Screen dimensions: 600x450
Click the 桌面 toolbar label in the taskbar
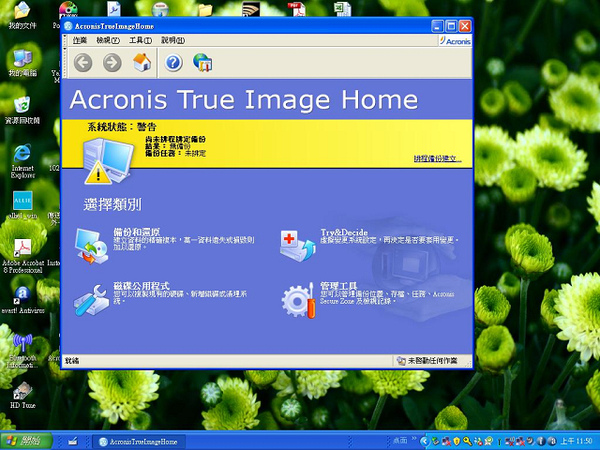pyautogui.click(x=400, y=441)
